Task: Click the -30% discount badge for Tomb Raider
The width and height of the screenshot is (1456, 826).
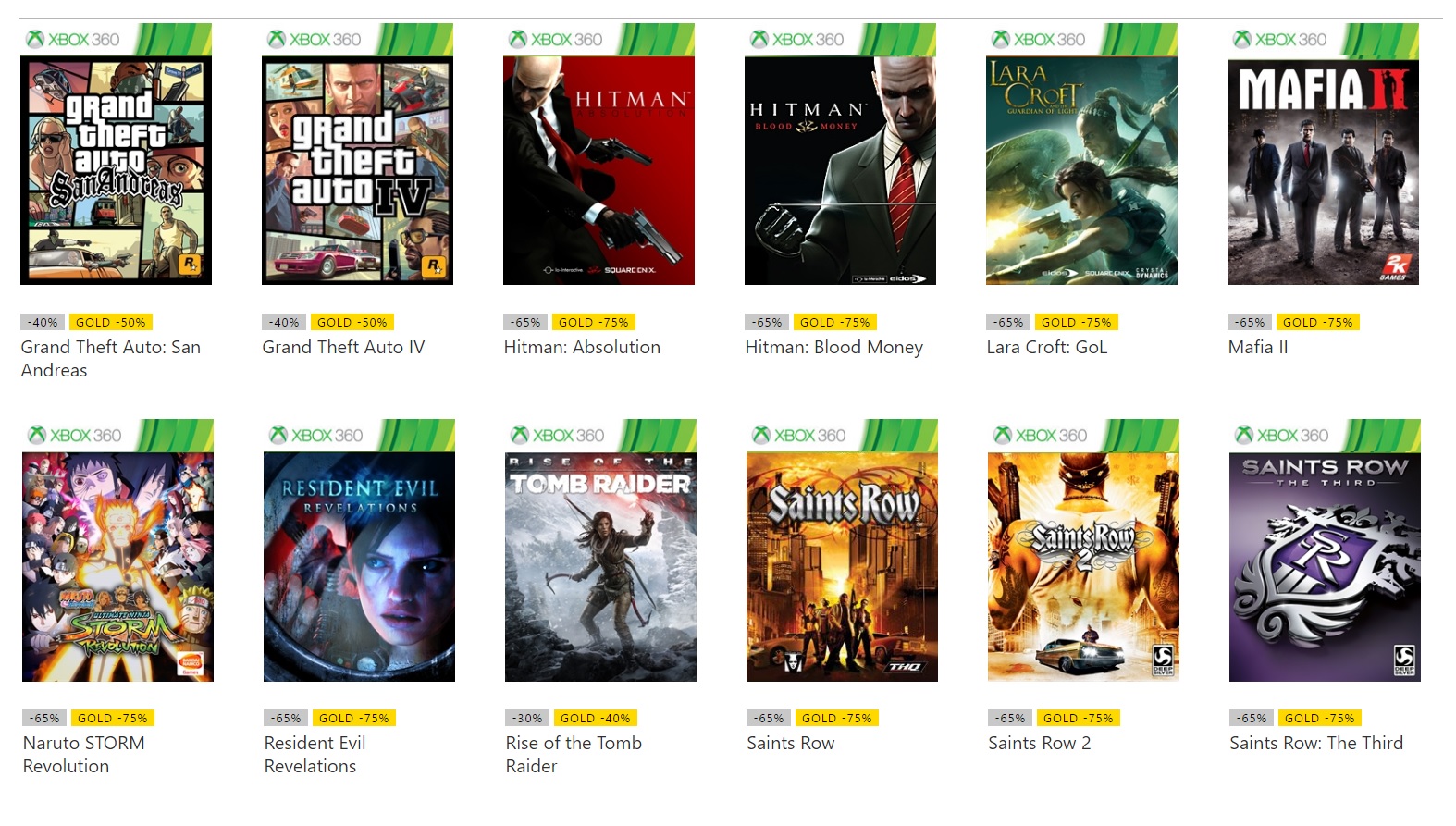Action: pyautogui.click(x=528, y=718)
